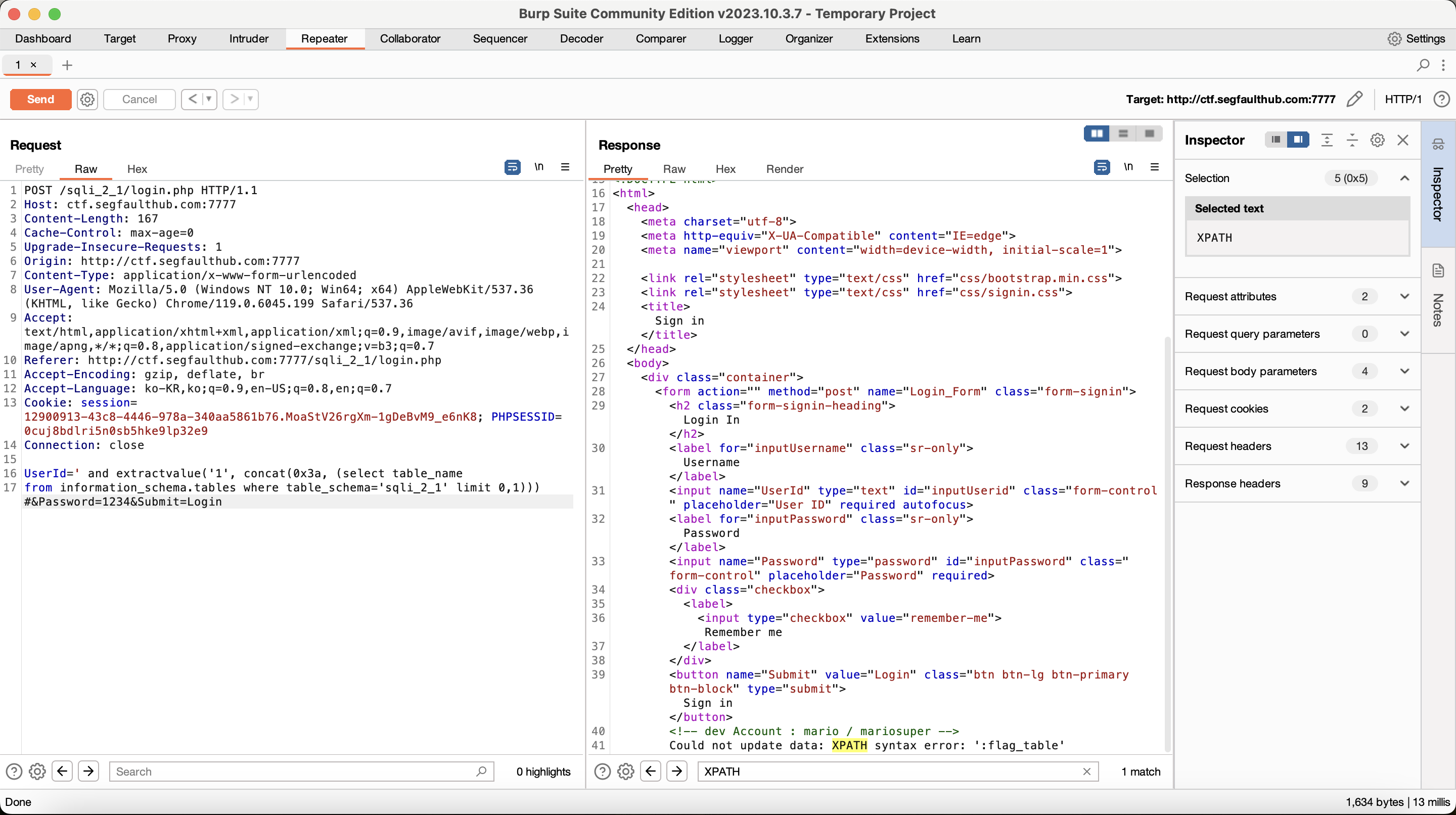
Task: Open the Repeater tab options kebab menu
Action: click(1443, 65)
